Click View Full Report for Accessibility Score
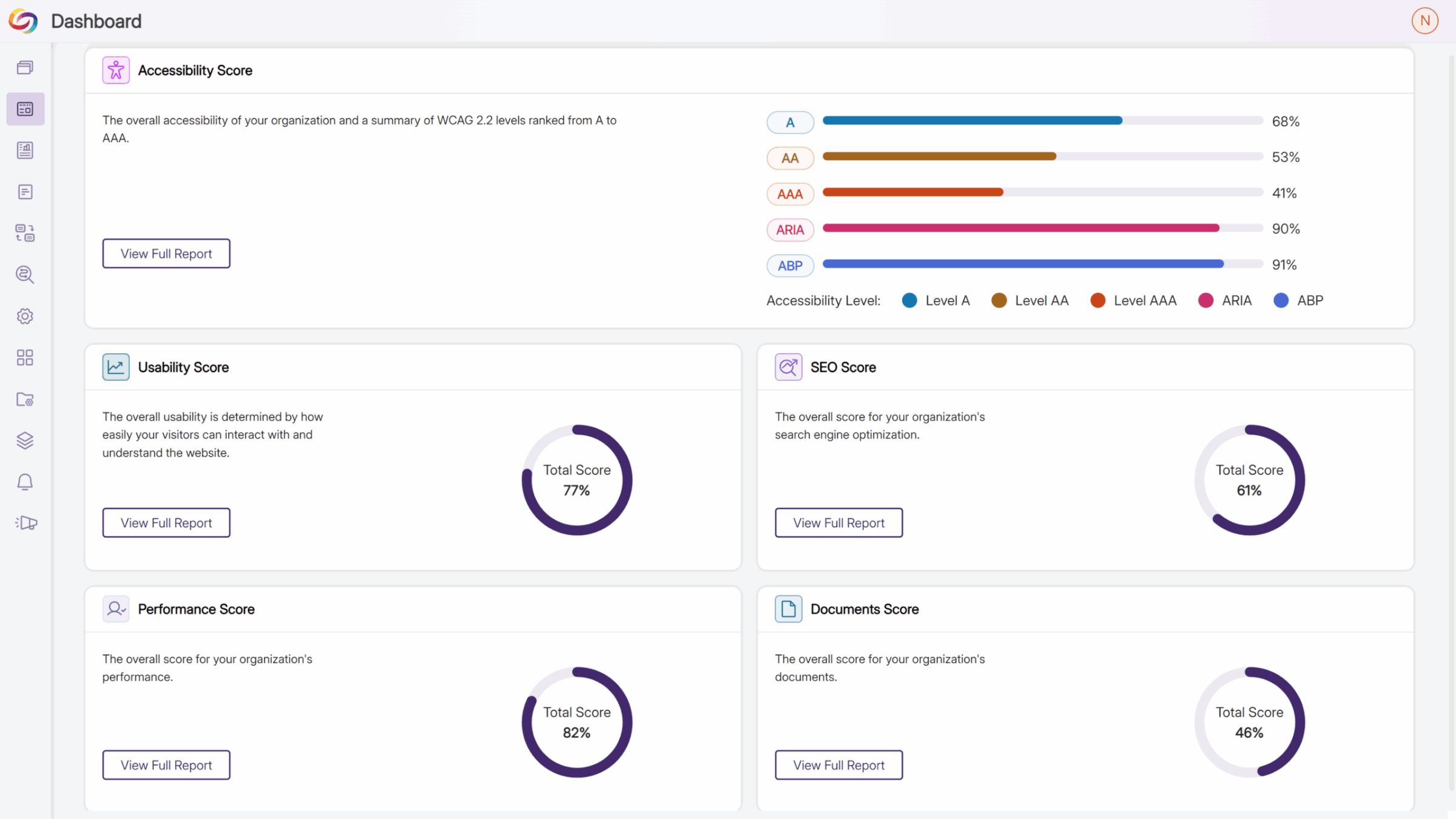The width and height of the screenshot is (1456, 819). 166,254
